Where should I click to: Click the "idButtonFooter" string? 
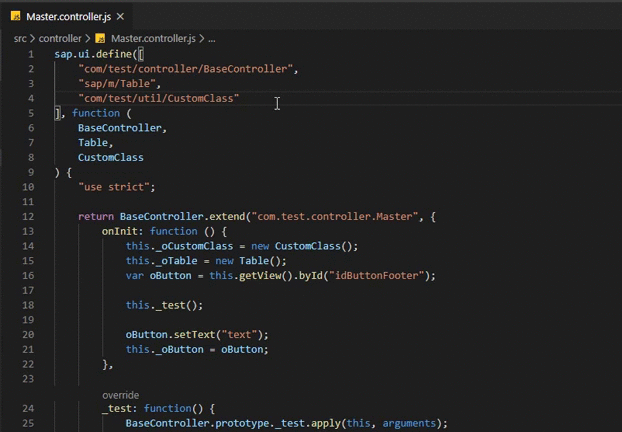(x=376, y=276)
